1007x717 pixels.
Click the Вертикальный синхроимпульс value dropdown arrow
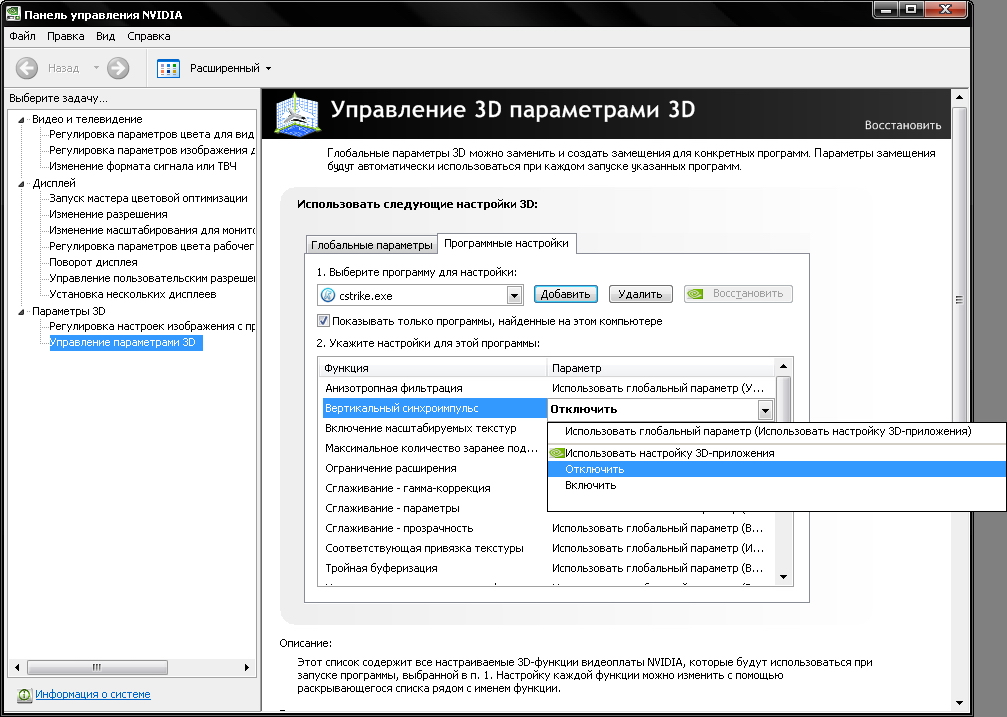765,409
